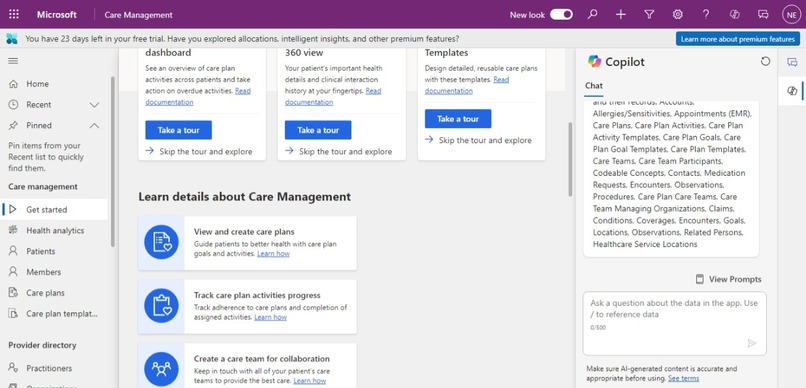Click the plus icon to create new record
This screenshot has height=388, width=806.
tap(621, 14)
